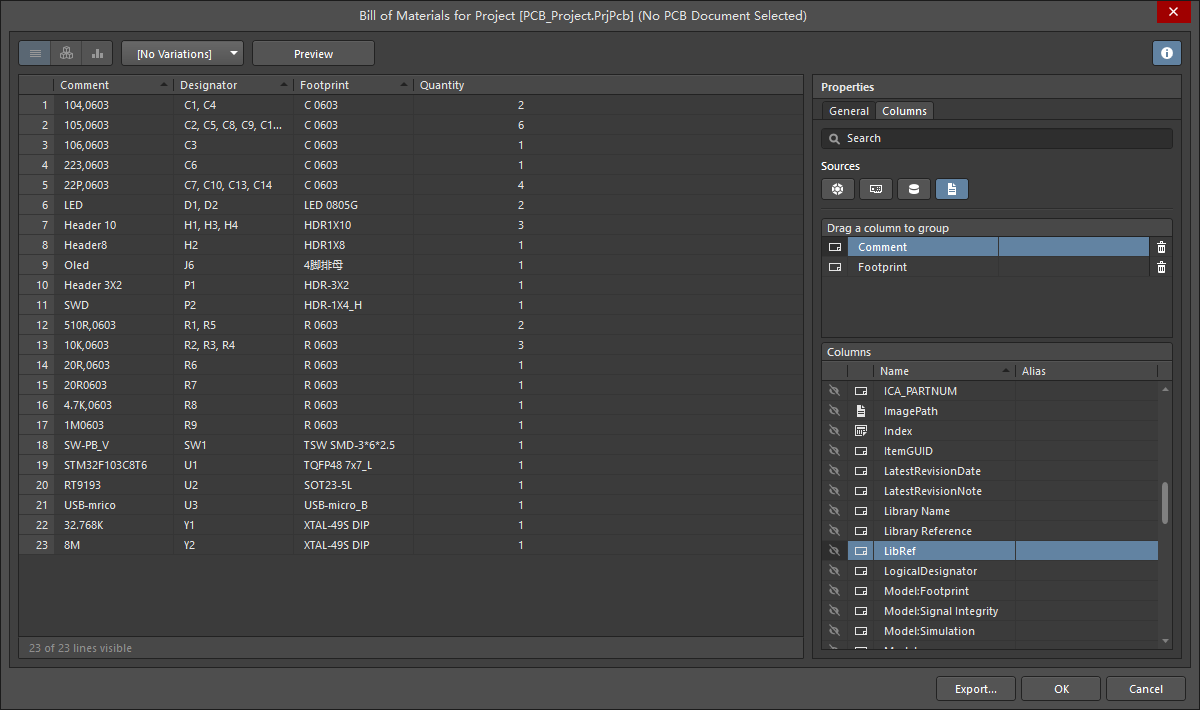Viewport: 1200px width, 710px height.
Task: Switch to the Columns tab
Action: pos(904,111)
